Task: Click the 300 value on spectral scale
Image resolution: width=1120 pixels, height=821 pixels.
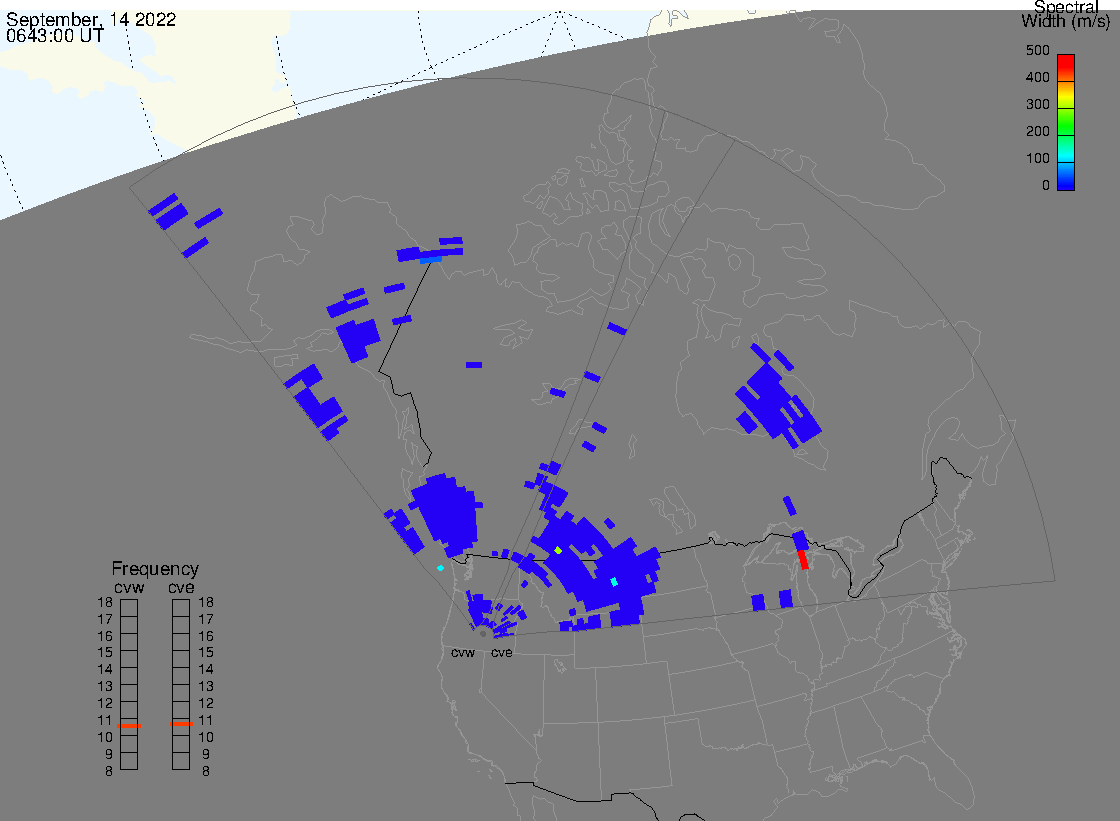Action: 1037,104
